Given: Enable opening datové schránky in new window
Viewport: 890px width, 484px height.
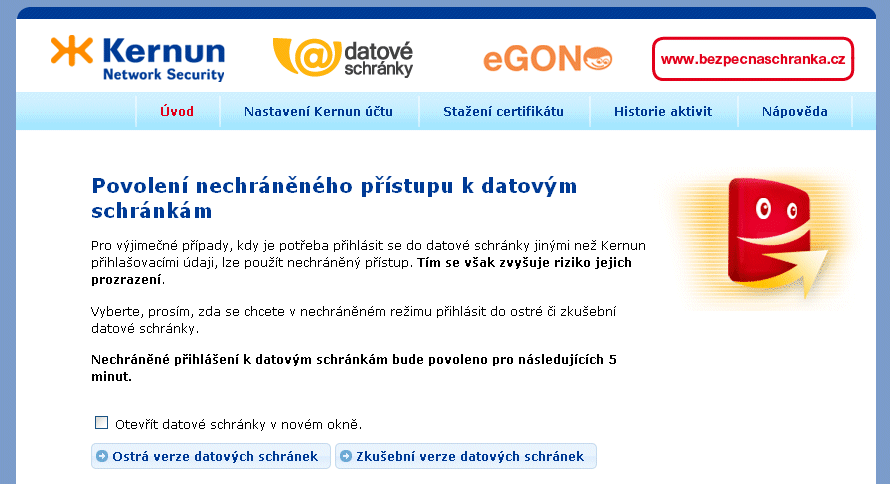Looking at the screenshot, I should pyautogui.click(x=101, y=422).
